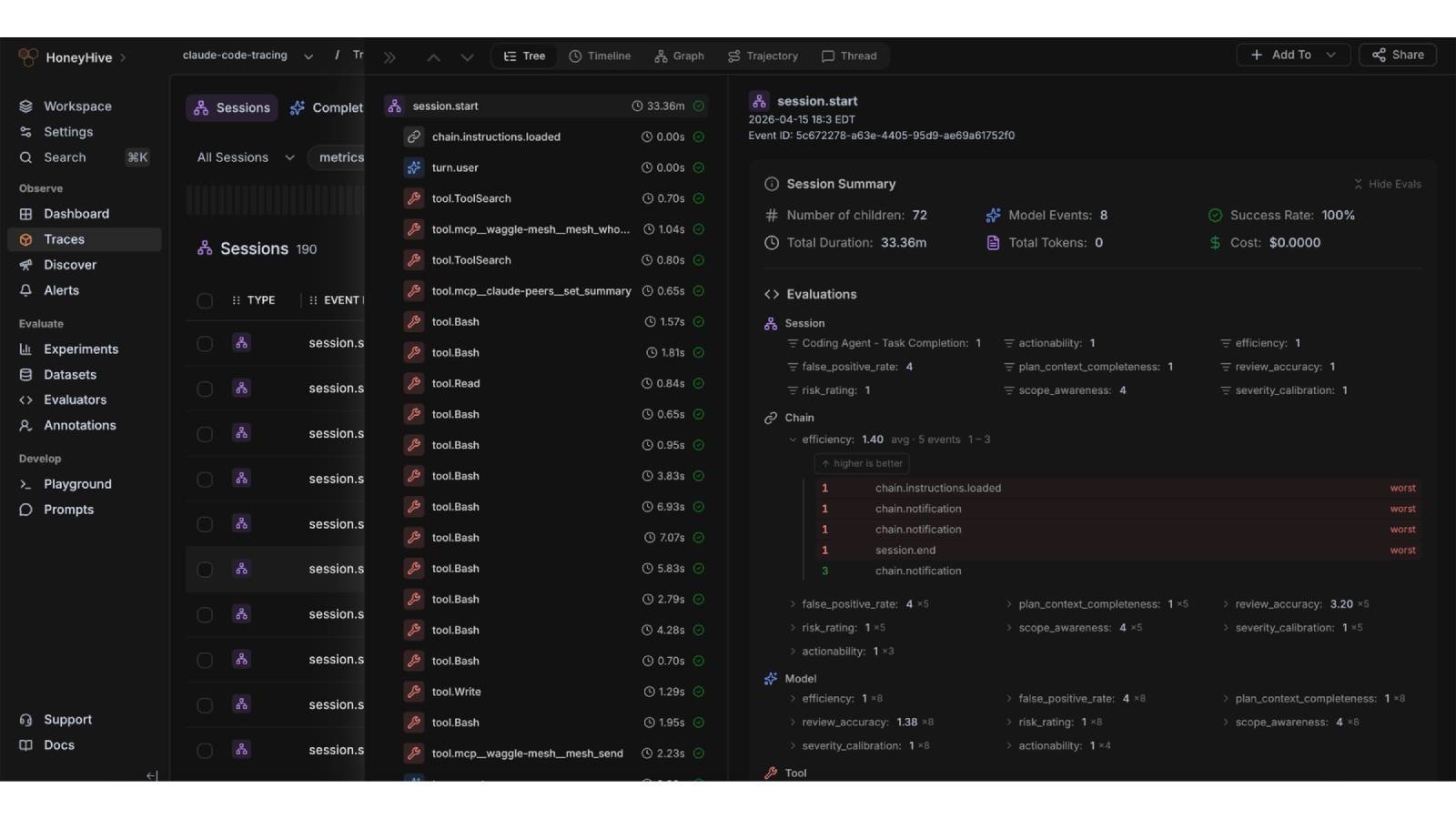Image resolution: width=1456 pixels, height=819 pixels.
Task: Go to the previous event with the up arrow
Action: coord(434,57)
